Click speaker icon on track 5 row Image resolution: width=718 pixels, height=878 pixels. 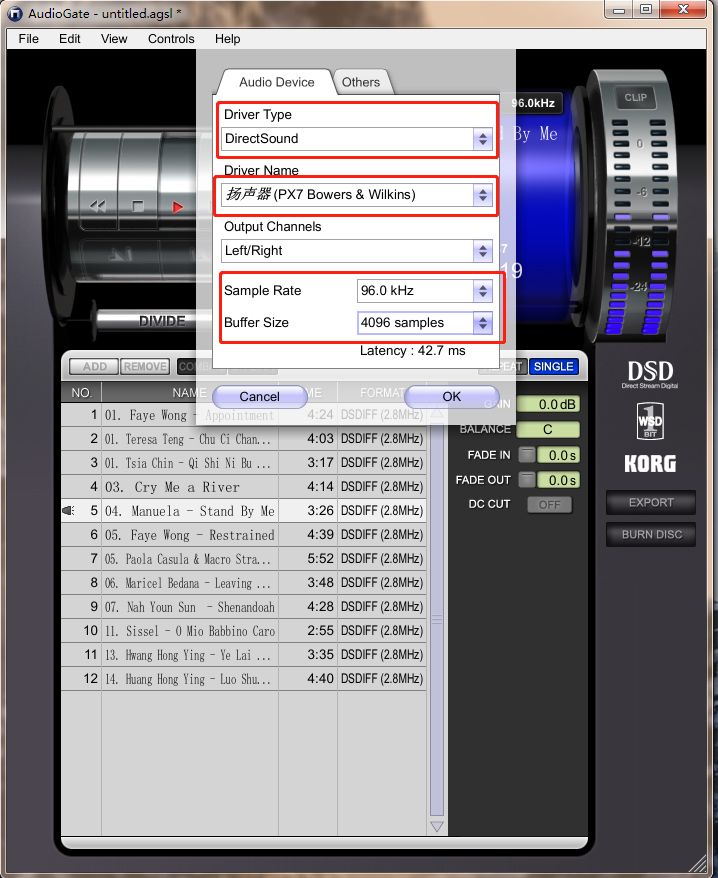(x=68, y=511)
